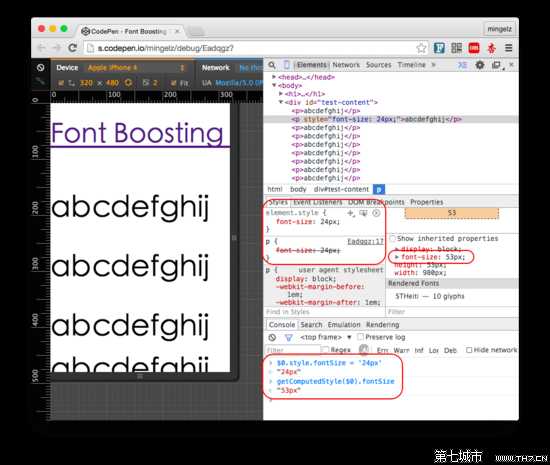This screenshot has height=465, width=550.
Task: Collapse the body element node
Action: point(274,85)
